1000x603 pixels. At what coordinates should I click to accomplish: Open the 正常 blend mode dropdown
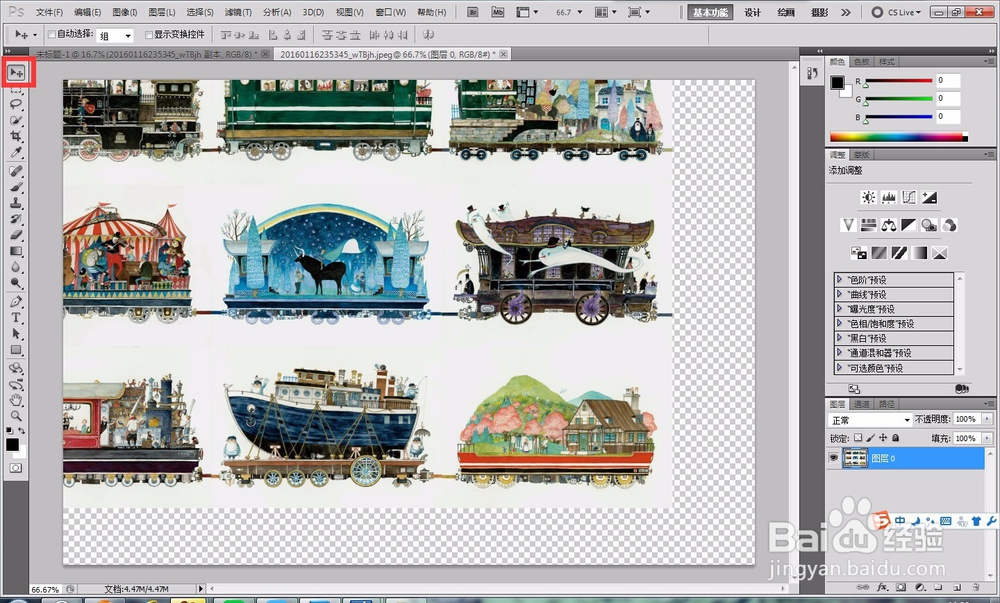(870, 420)
